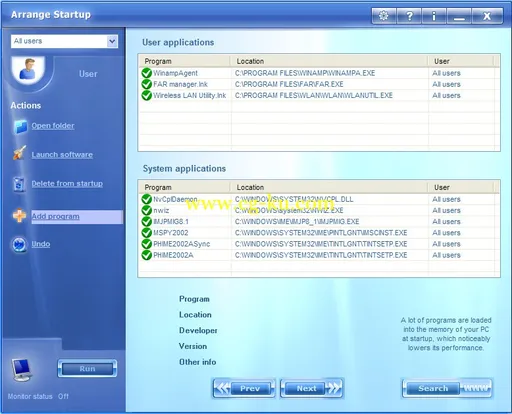Open the Open folder link
Viewport: 512px width, 414px height.
point(53,126)
